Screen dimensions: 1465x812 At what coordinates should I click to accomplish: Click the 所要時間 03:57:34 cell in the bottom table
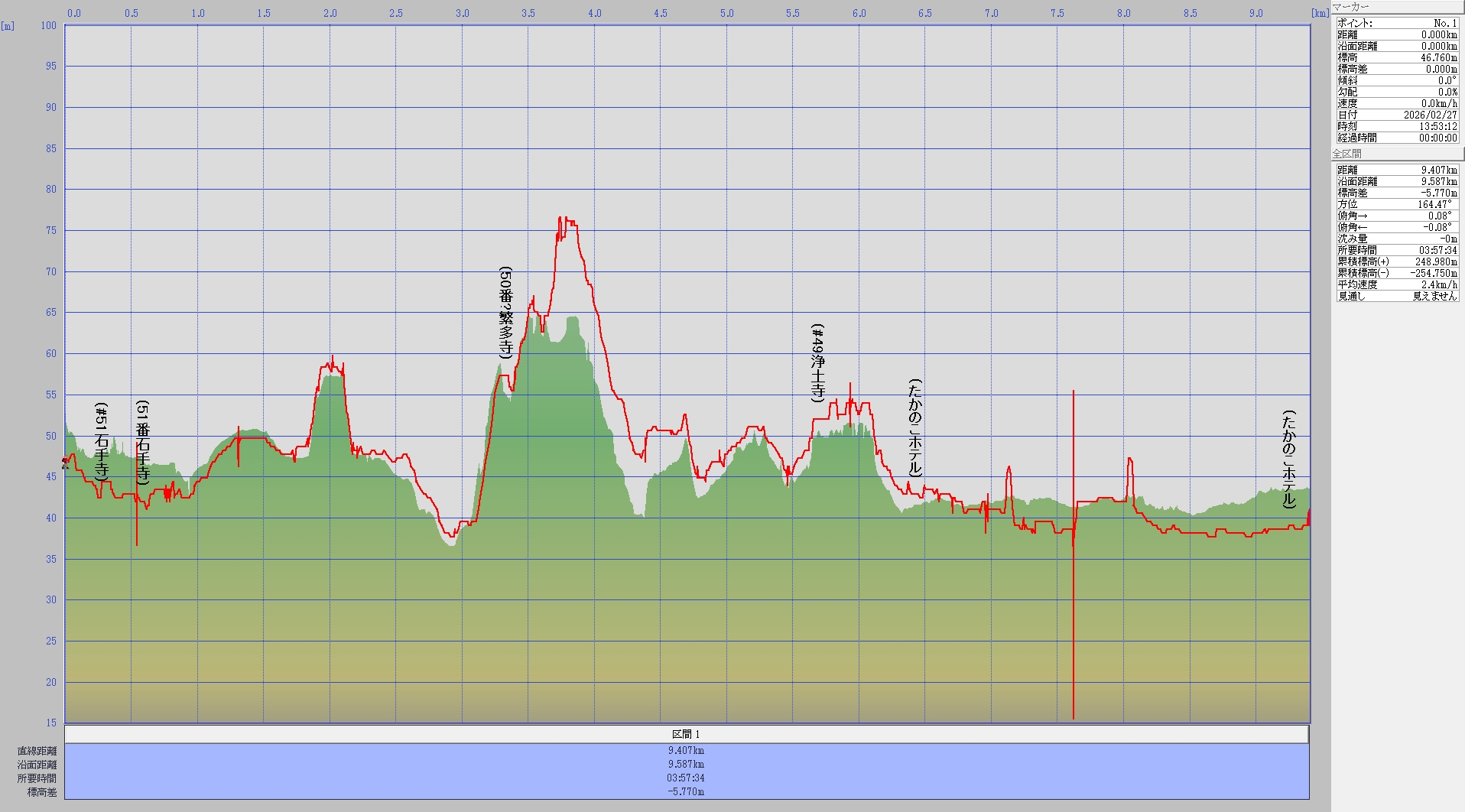[686, 778]
